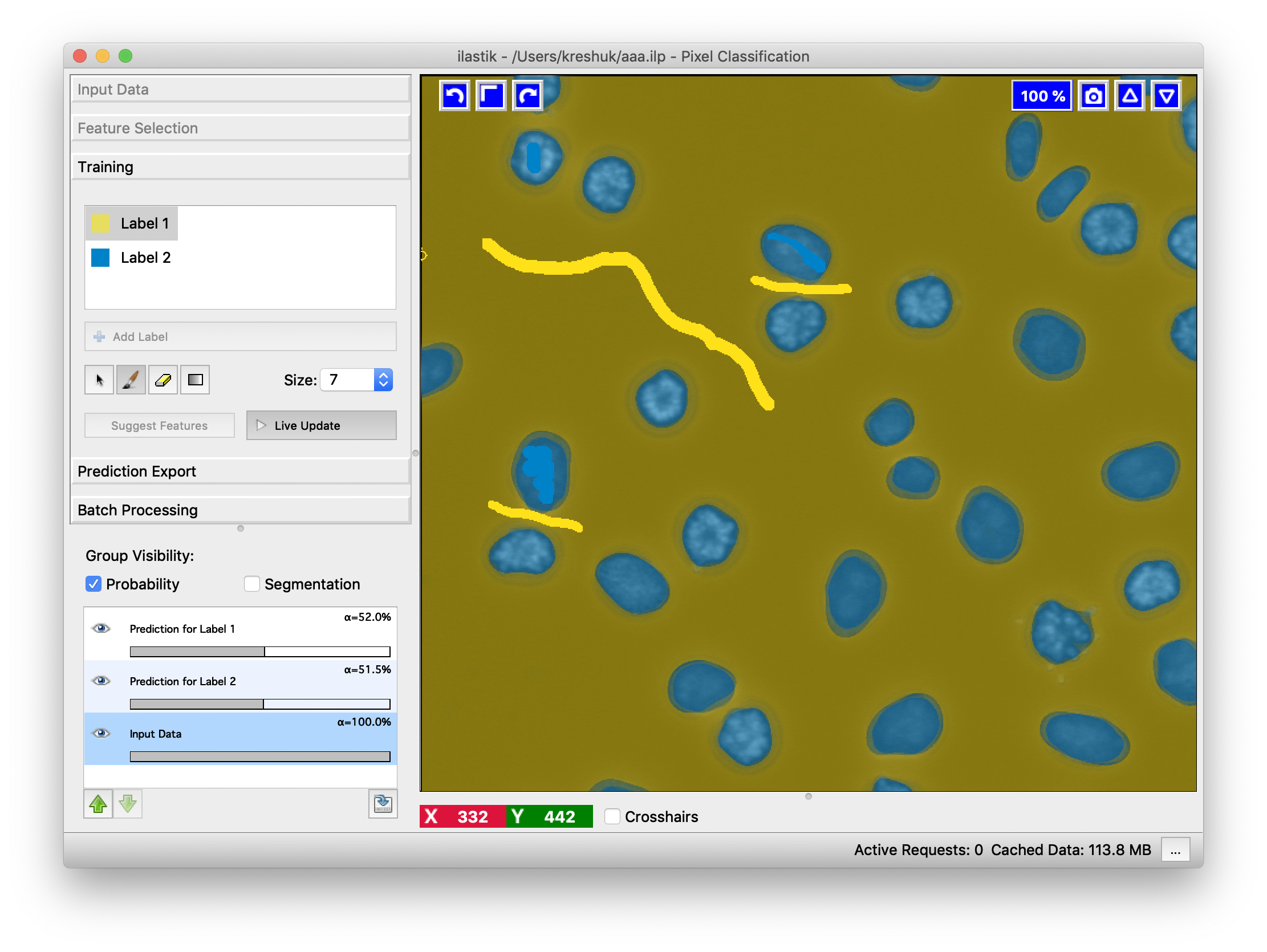Screen dimensions: 1267x952
Task: Click the brush Size value field
Action: point(348,380)
